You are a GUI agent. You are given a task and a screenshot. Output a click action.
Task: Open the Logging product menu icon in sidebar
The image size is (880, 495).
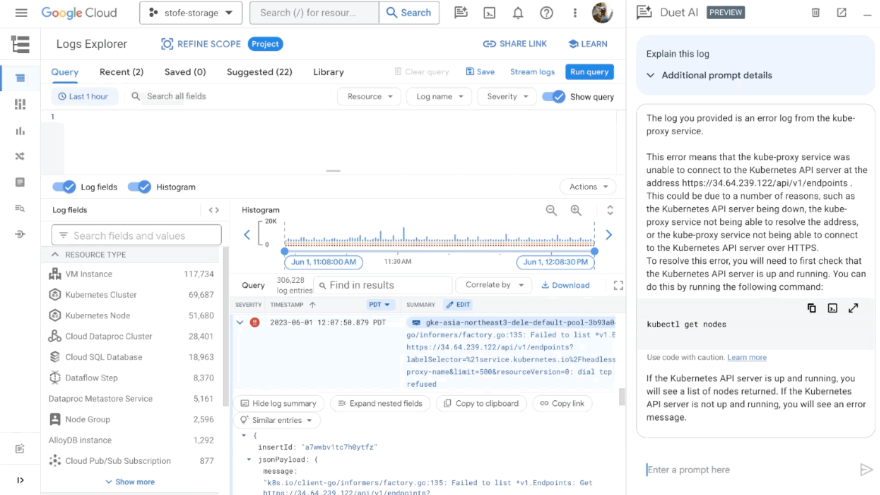(20, 44)
